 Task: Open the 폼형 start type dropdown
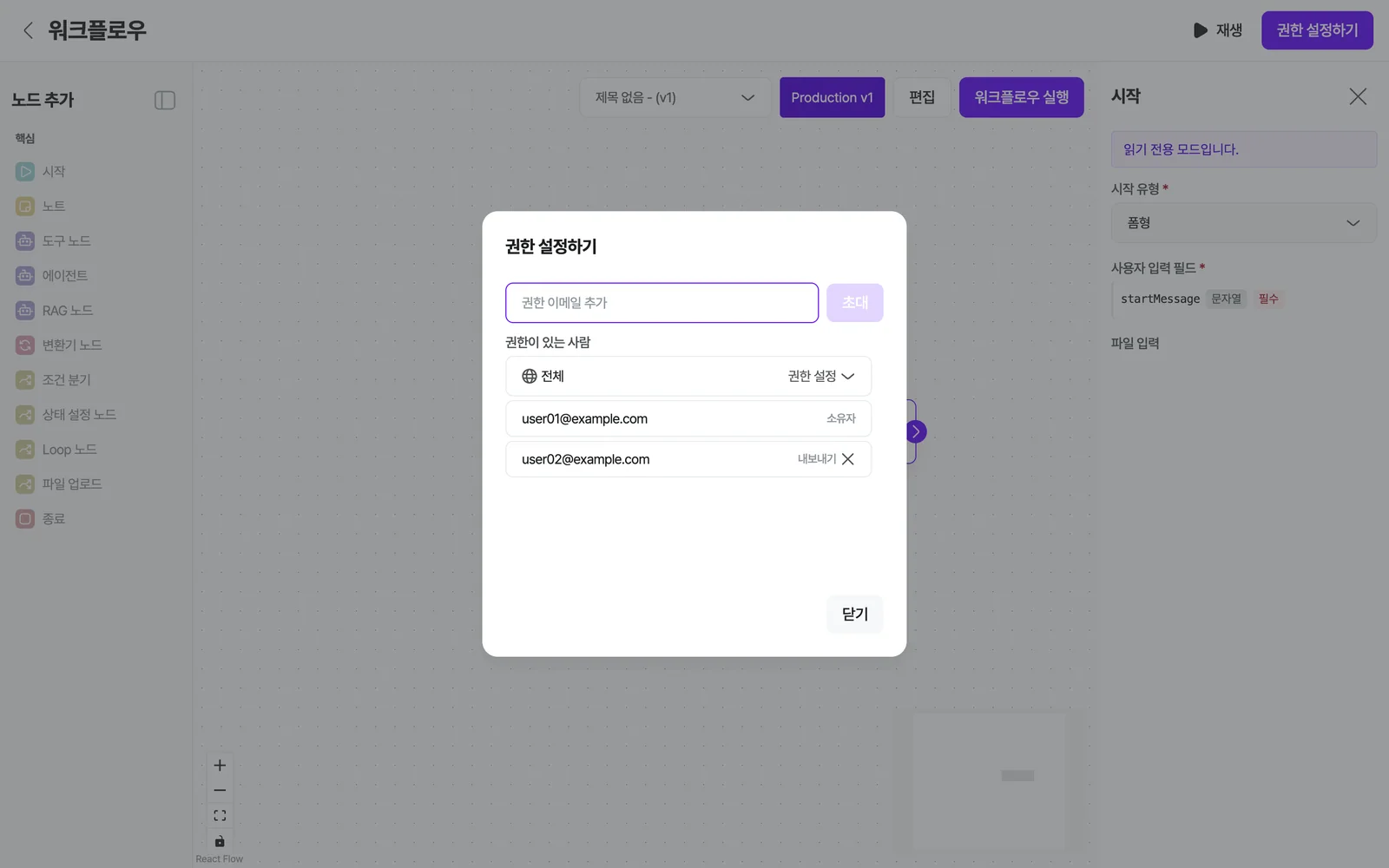1244,223
